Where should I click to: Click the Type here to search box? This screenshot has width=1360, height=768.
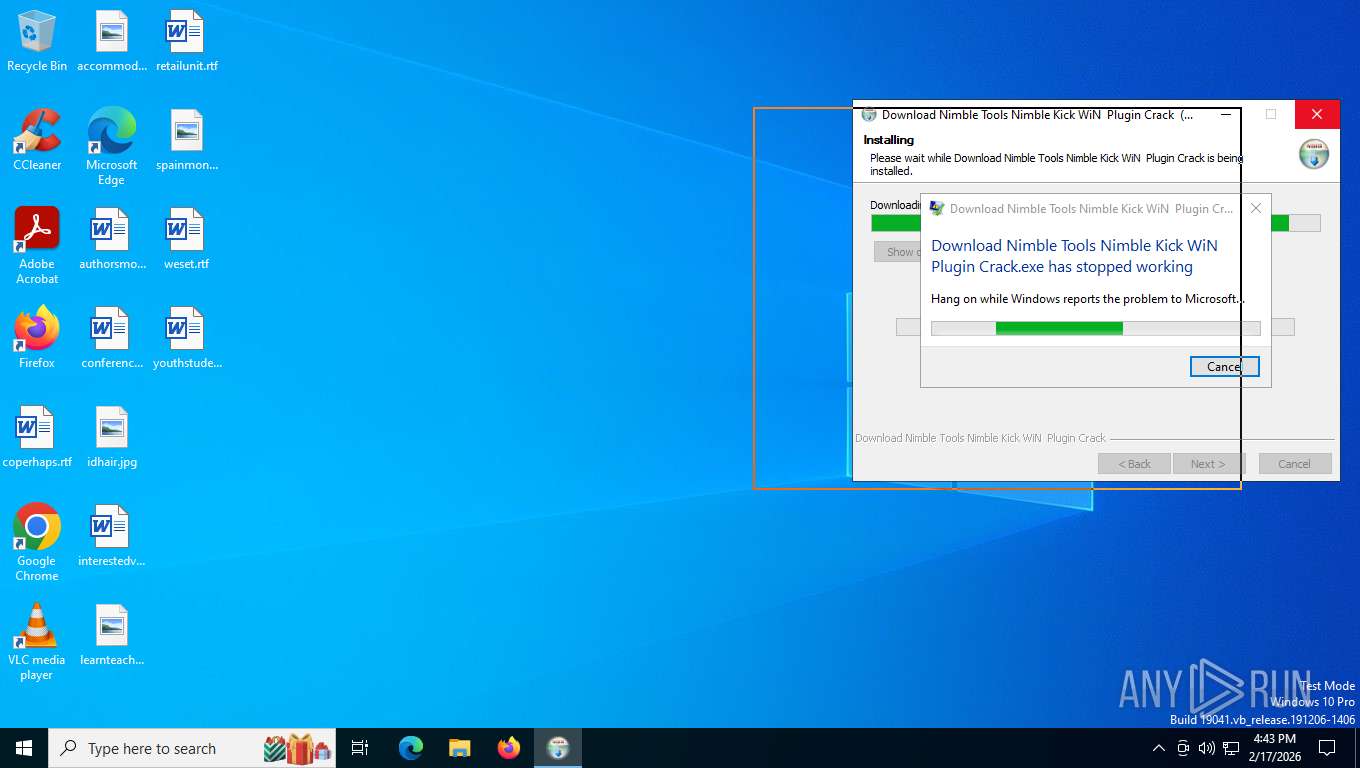[x=192, y=748]
